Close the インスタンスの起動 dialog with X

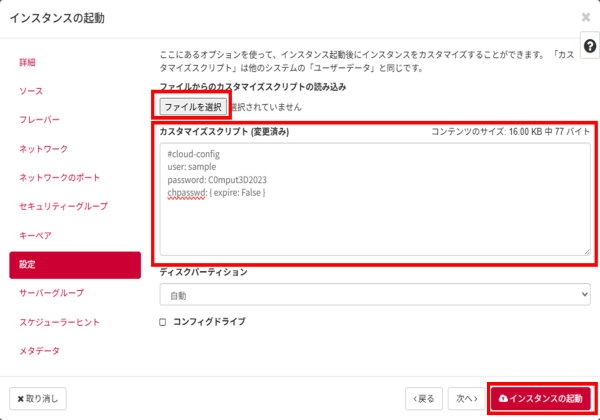click(x=585, y=18)
